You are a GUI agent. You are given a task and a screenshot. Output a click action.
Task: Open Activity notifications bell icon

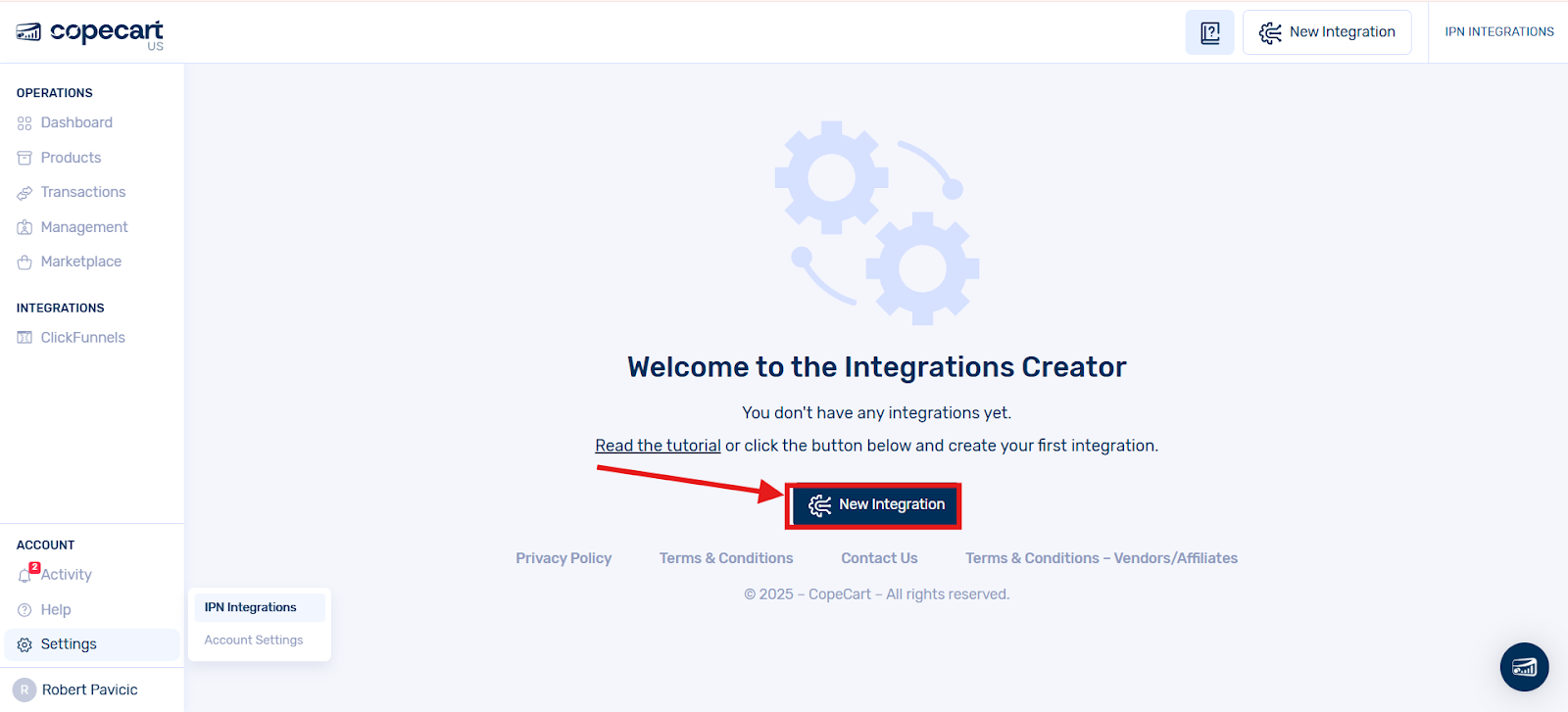click(25, 575)
